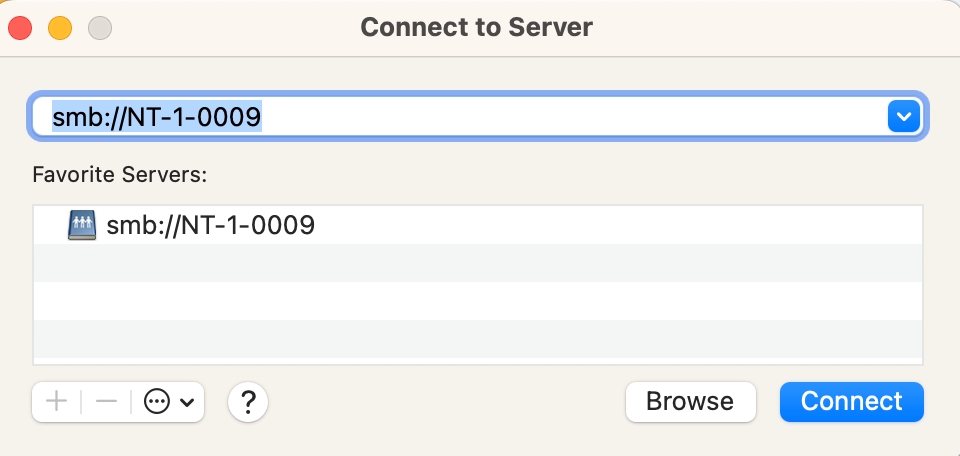Image resolution: width=960 pixels, height=456 pixels.
Task: Click the shared server icon in favorites
Action: click(82, 225)
